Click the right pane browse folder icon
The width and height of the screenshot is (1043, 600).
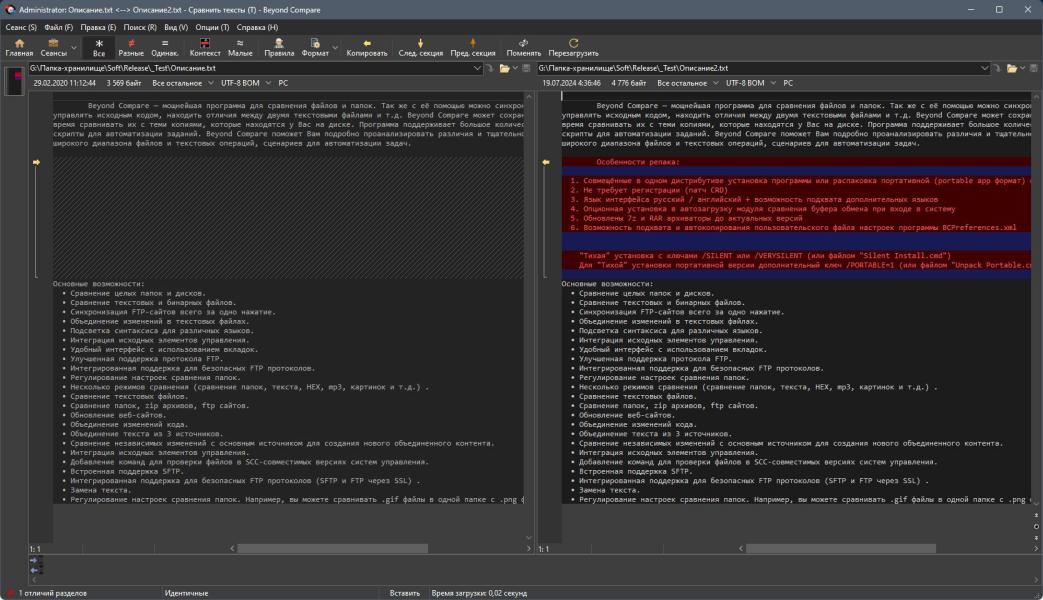(1012, 68)
